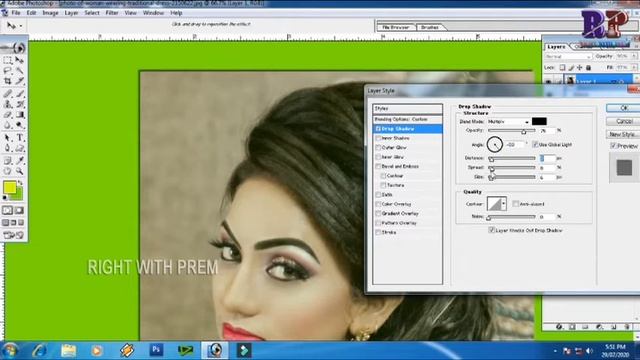This screenshot has width=640, height=360.
Task: Select the Lasso tool
Action: 7,71
